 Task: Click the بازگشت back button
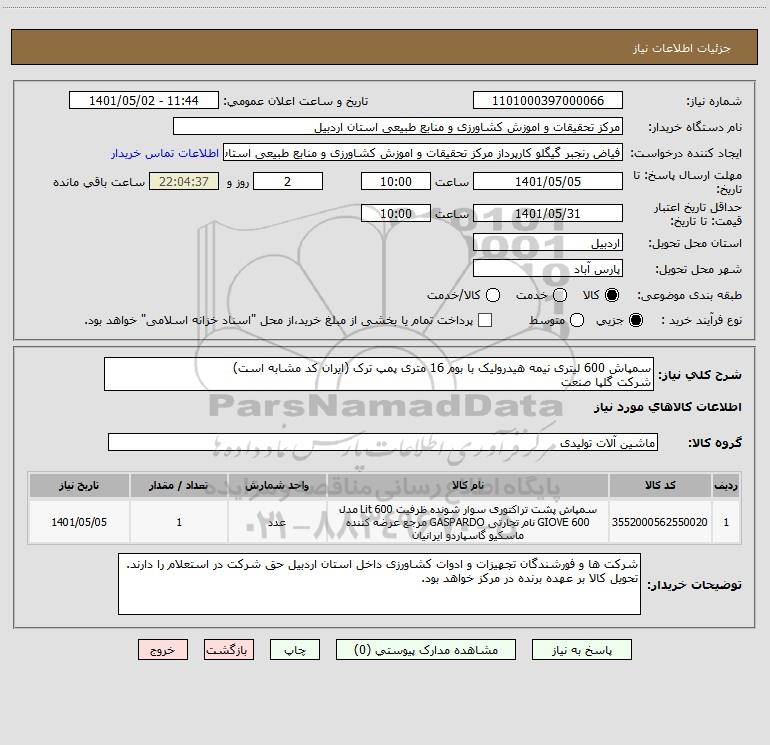(229, 650)
